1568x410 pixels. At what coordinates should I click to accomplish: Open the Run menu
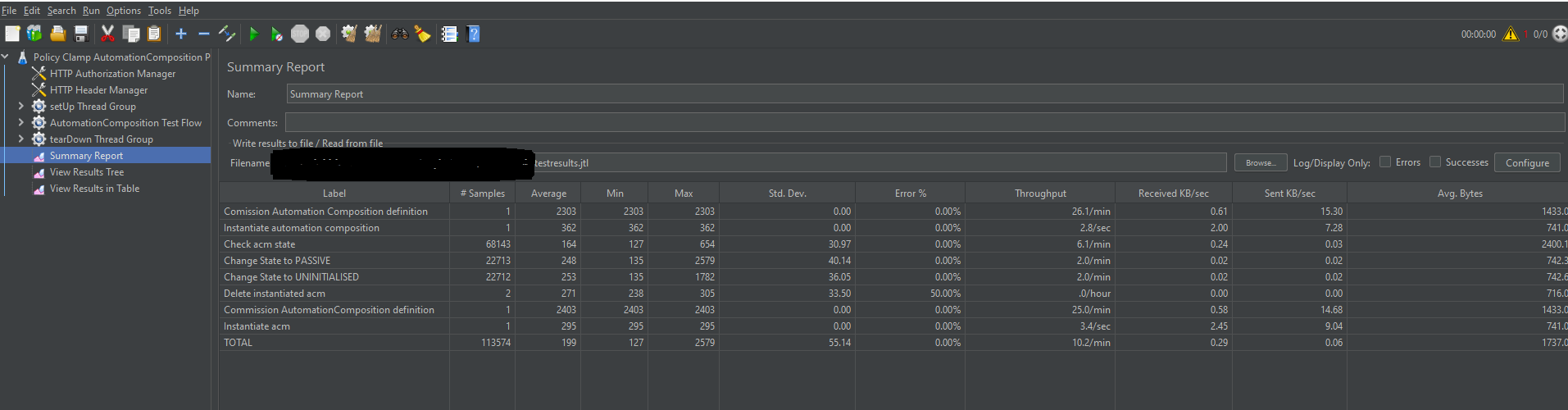pyautogui.click(x=91, y=11)
